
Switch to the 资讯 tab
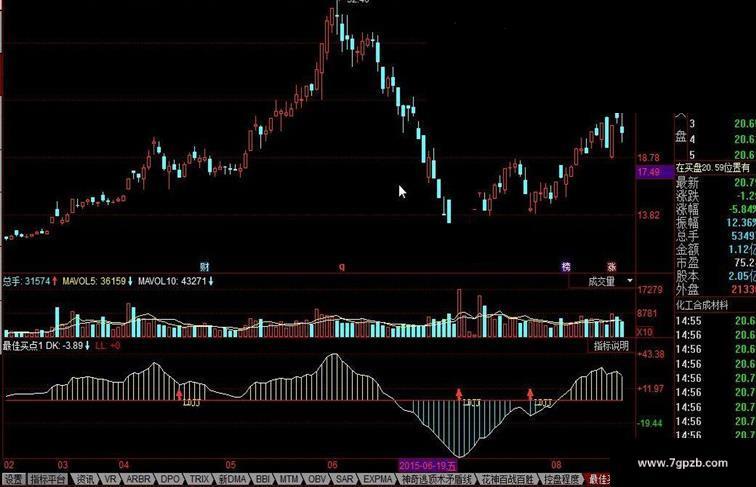[86, 479]
